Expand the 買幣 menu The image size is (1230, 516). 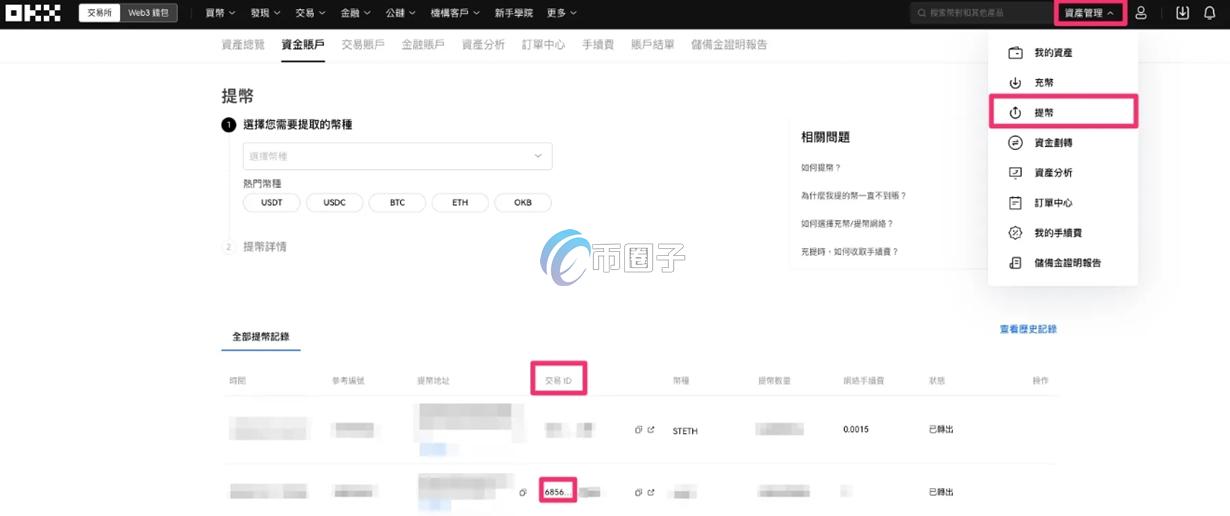coord(220,13)
